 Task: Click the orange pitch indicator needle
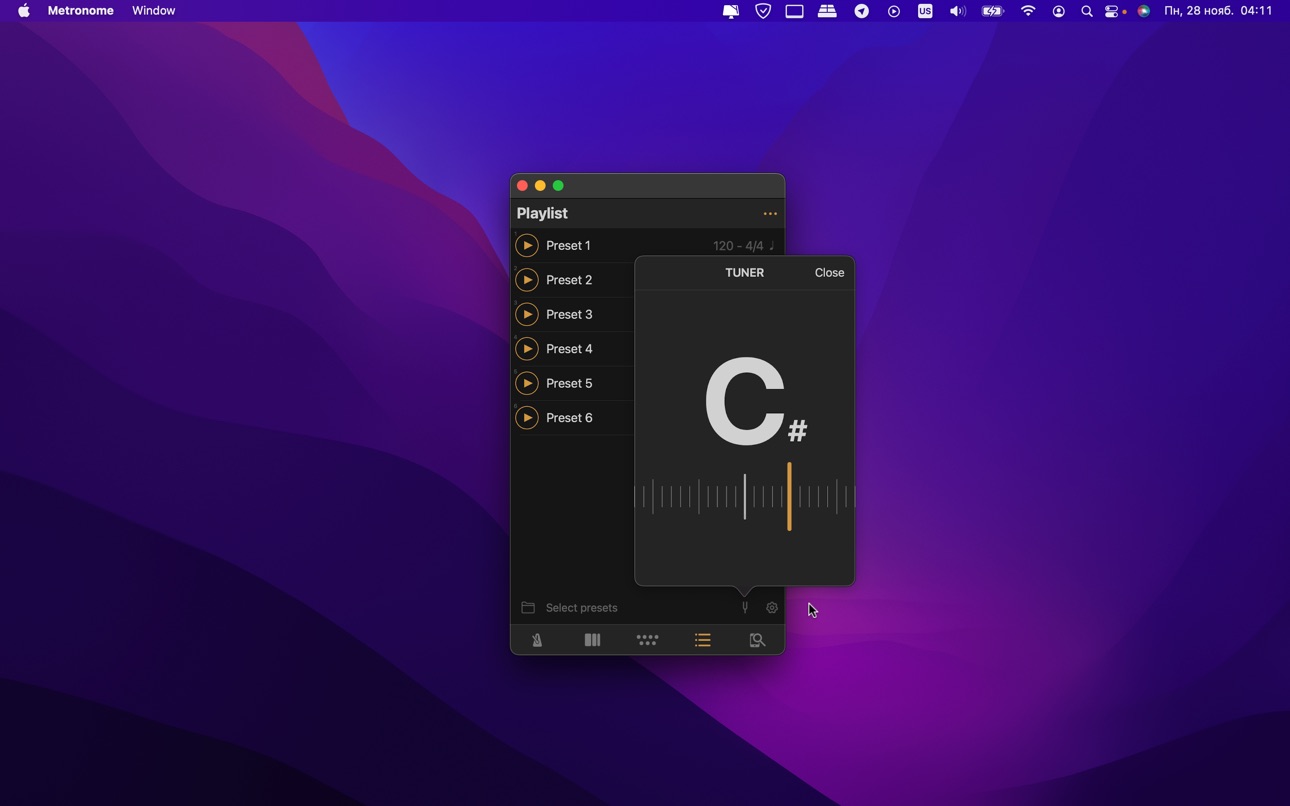(789, 496)
